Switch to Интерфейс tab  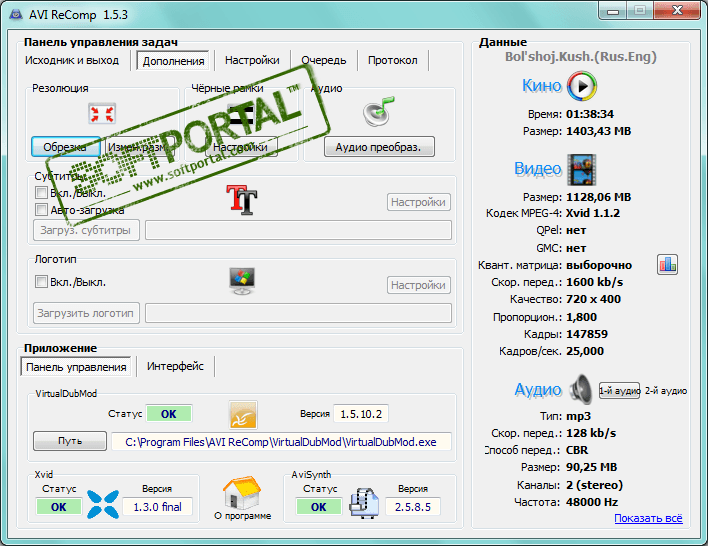(x=175, y=366)
